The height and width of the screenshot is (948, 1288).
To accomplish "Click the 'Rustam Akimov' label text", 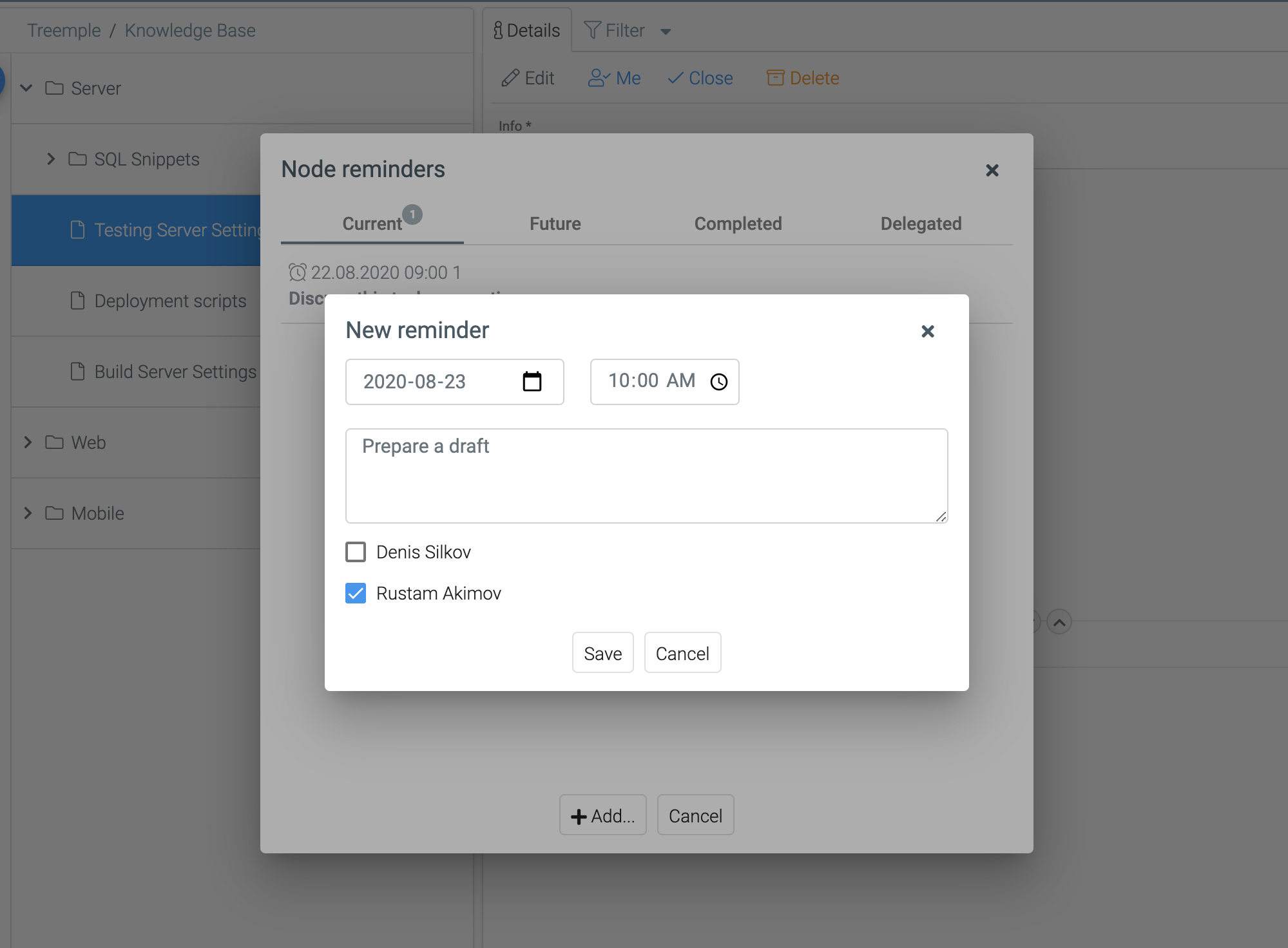I will pyautogui.click(x=438, y=593).
